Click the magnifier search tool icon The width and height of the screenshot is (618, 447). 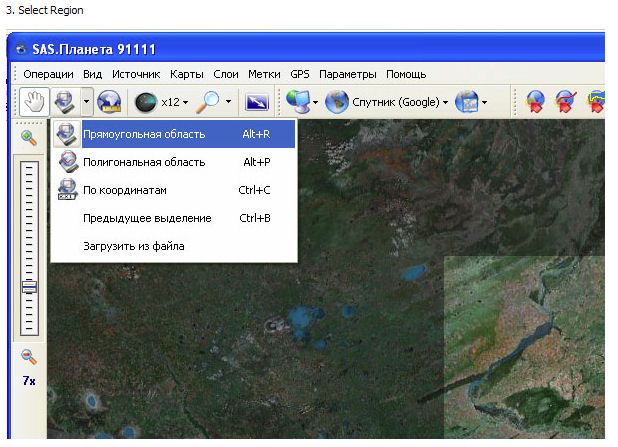pos(208,101)
